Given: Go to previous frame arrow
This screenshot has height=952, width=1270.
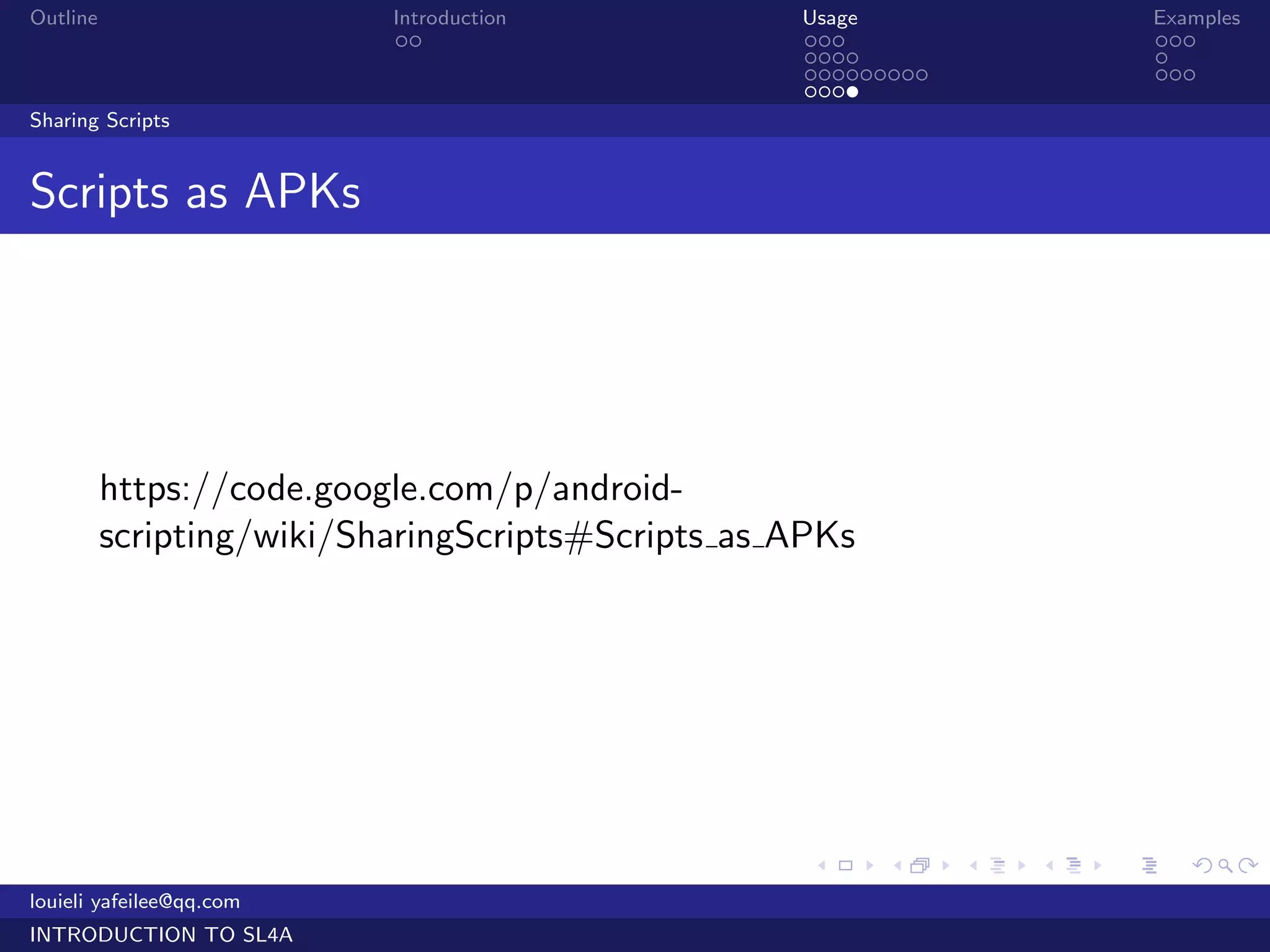Looking at the screenshot, I should [897, 865].
